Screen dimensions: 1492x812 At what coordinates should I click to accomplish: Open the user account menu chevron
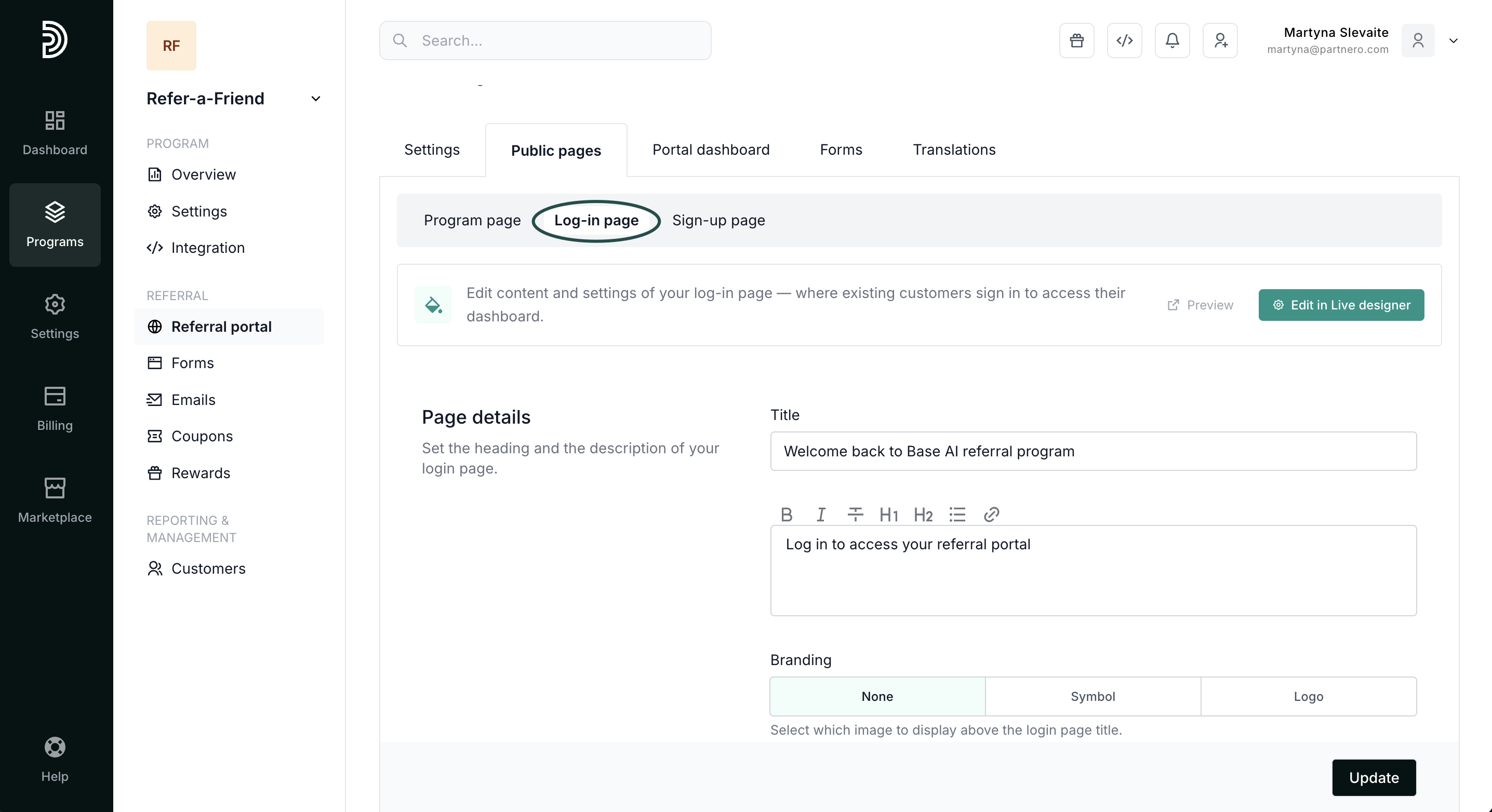click(1453, 40)
